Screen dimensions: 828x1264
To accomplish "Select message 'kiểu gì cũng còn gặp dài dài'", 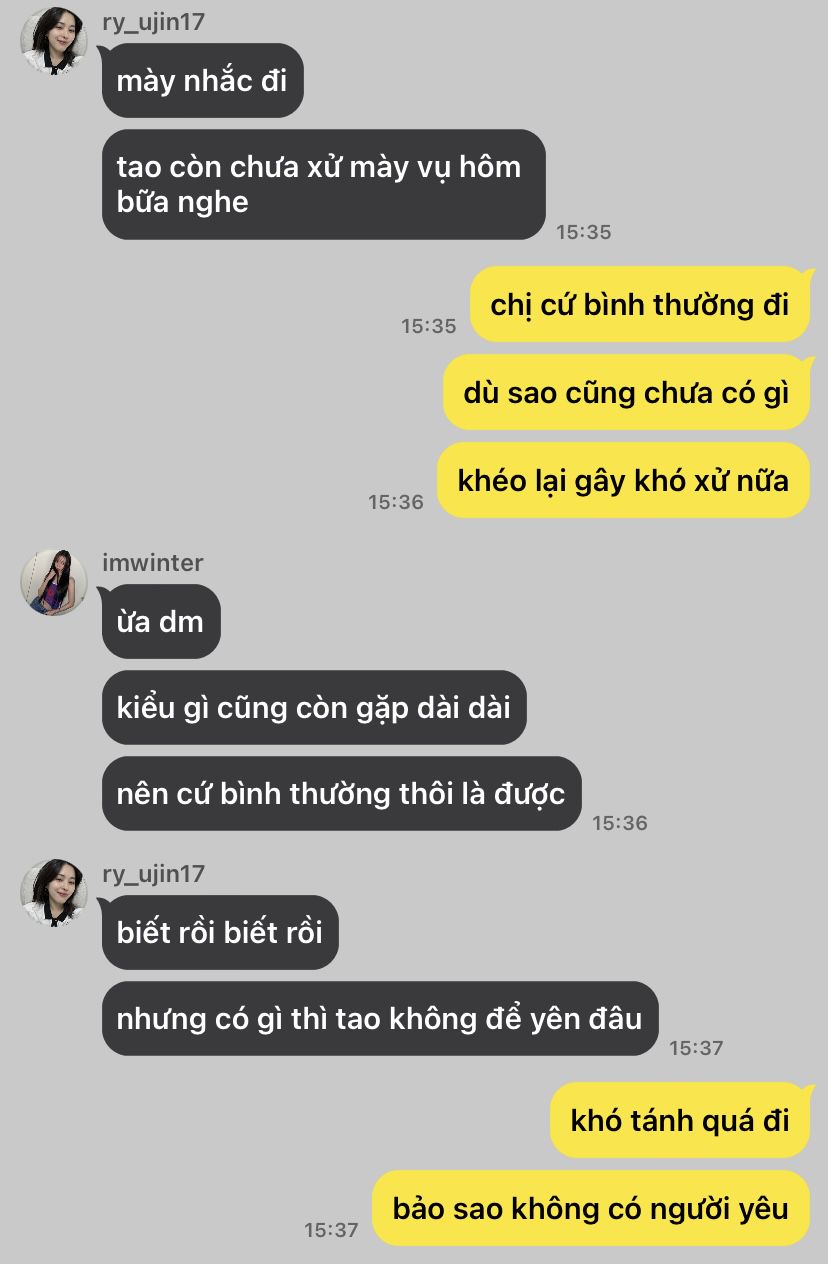I will [x=314, y=707].
